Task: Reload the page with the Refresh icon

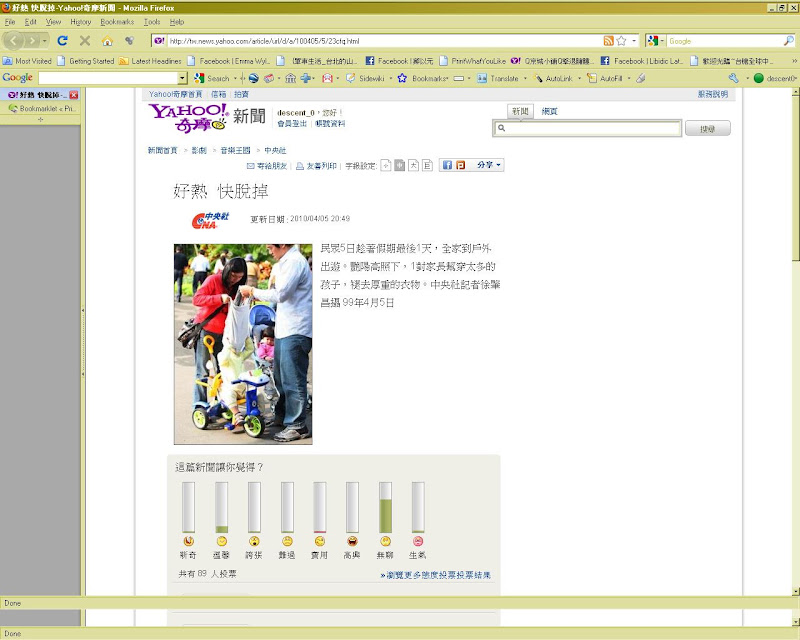Action: click(62, 41)
